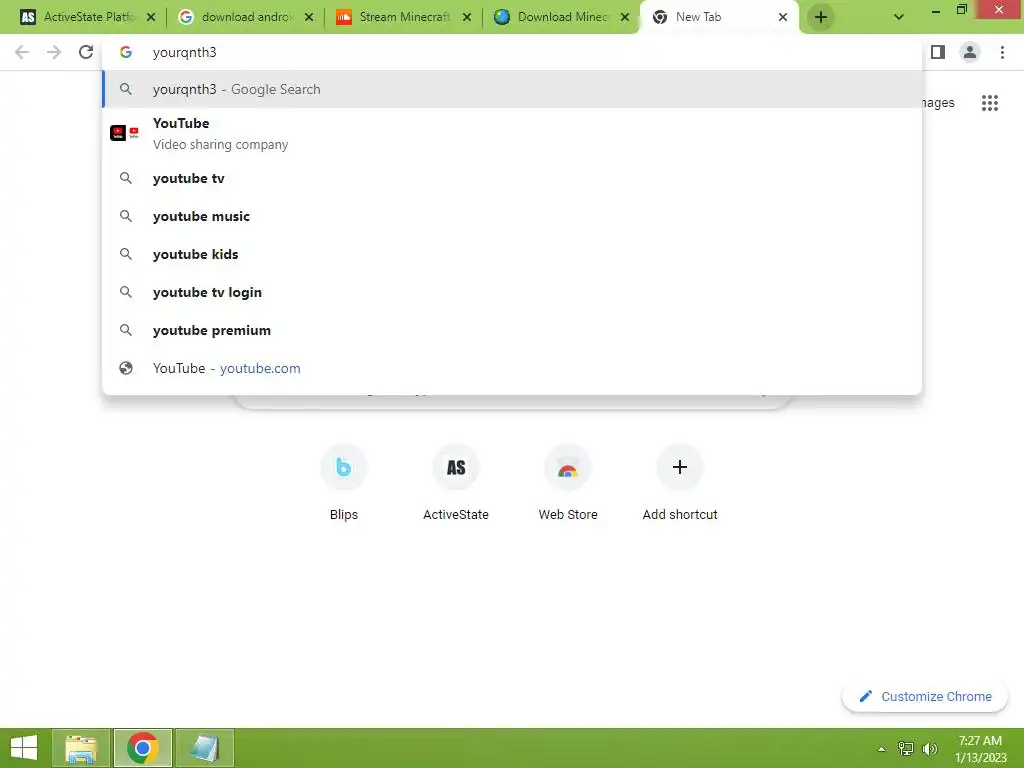Open the Web Store shortcut

(x=568, y=483)
